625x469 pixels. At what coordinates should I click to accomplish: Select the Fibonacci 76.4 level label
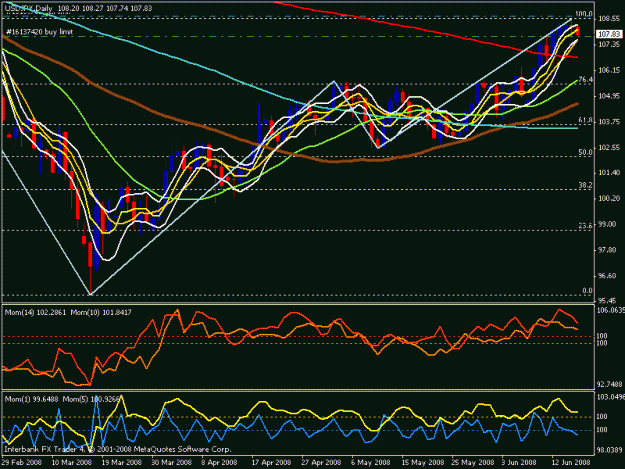point(585,80)
